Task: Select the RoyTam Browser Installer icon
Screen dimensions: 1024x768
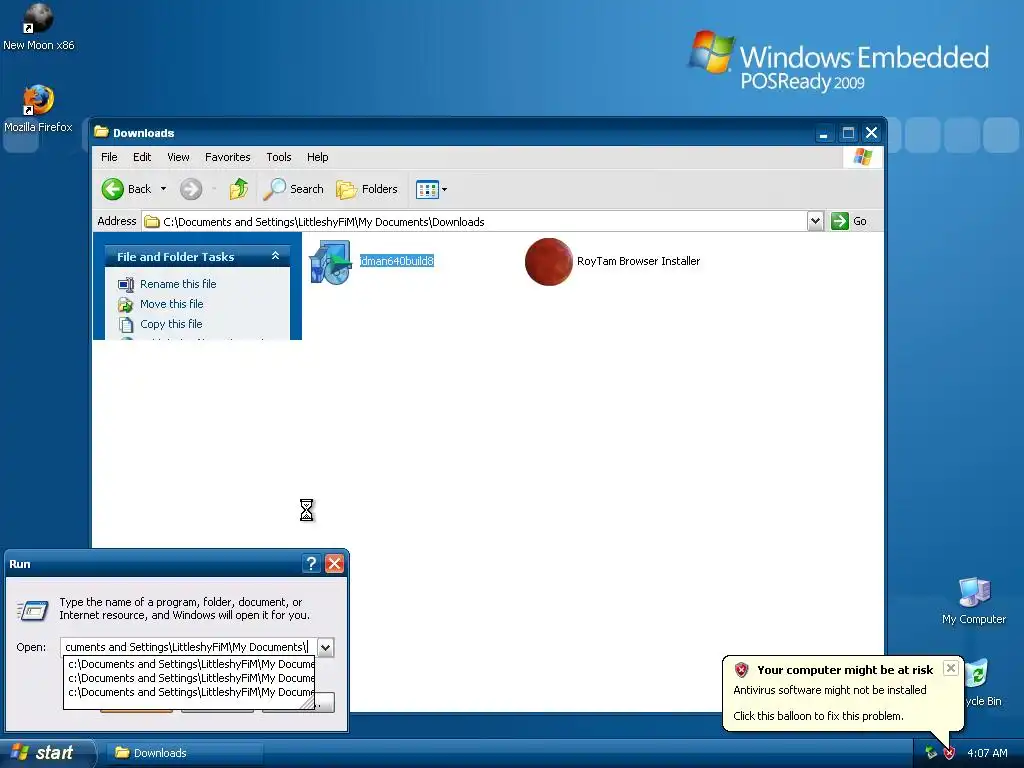Action: 549,262
